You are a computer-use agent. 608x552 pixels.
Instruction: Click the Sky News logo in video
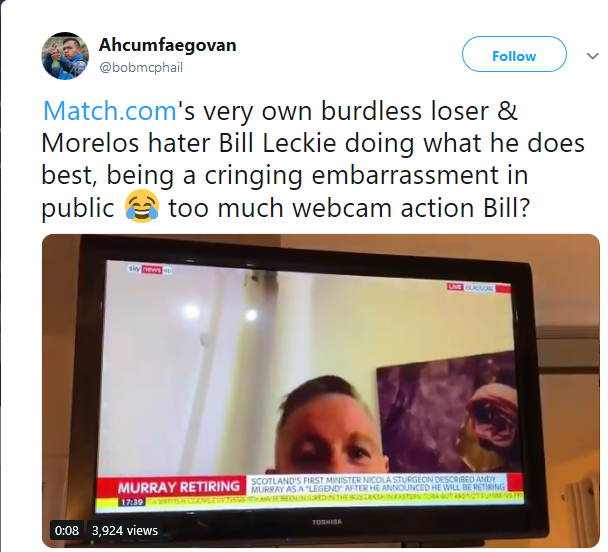click(150, 269)
